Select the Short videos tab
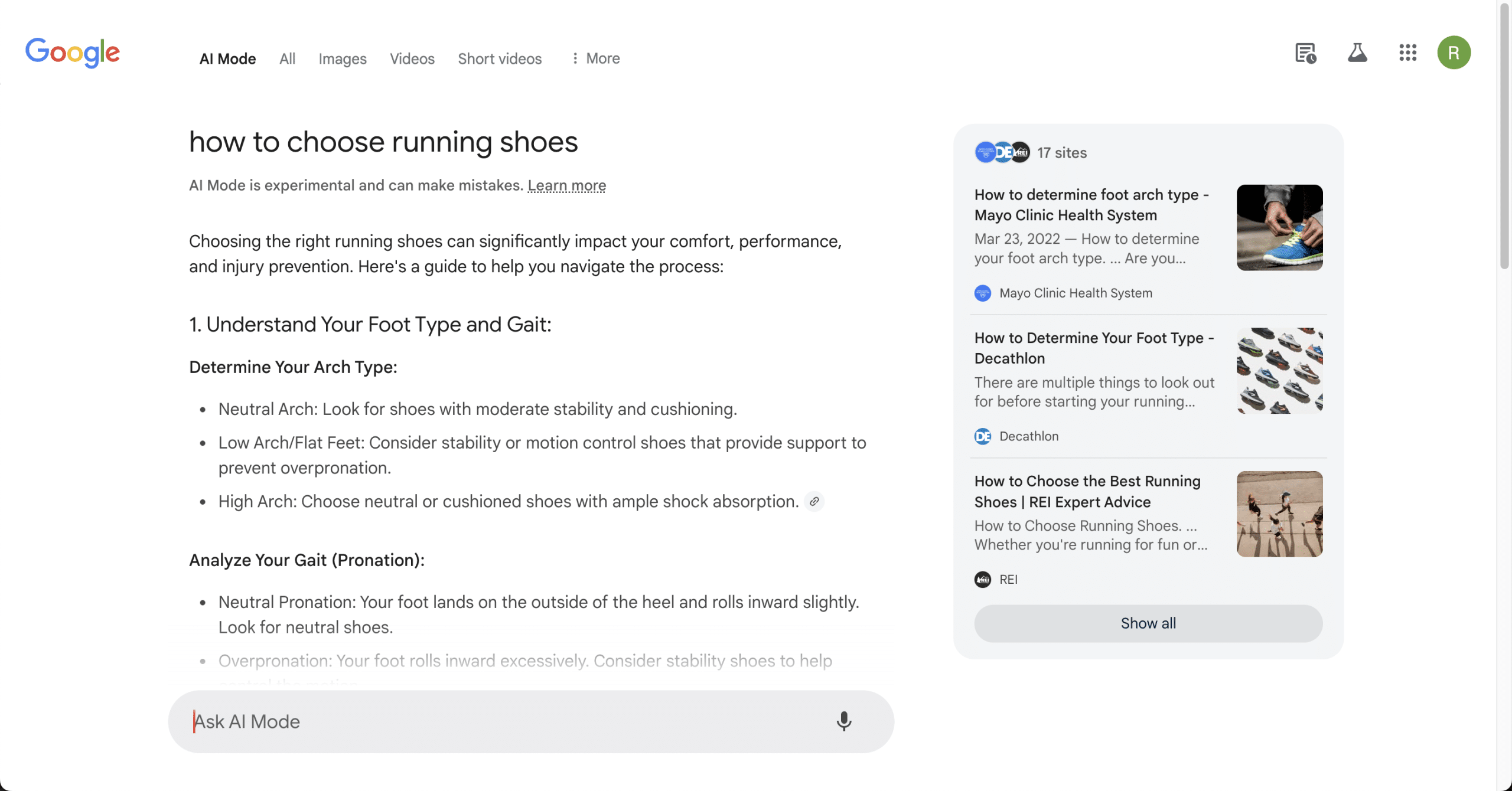The height and width of the screenshot is (791, 1512). [500, 59]
